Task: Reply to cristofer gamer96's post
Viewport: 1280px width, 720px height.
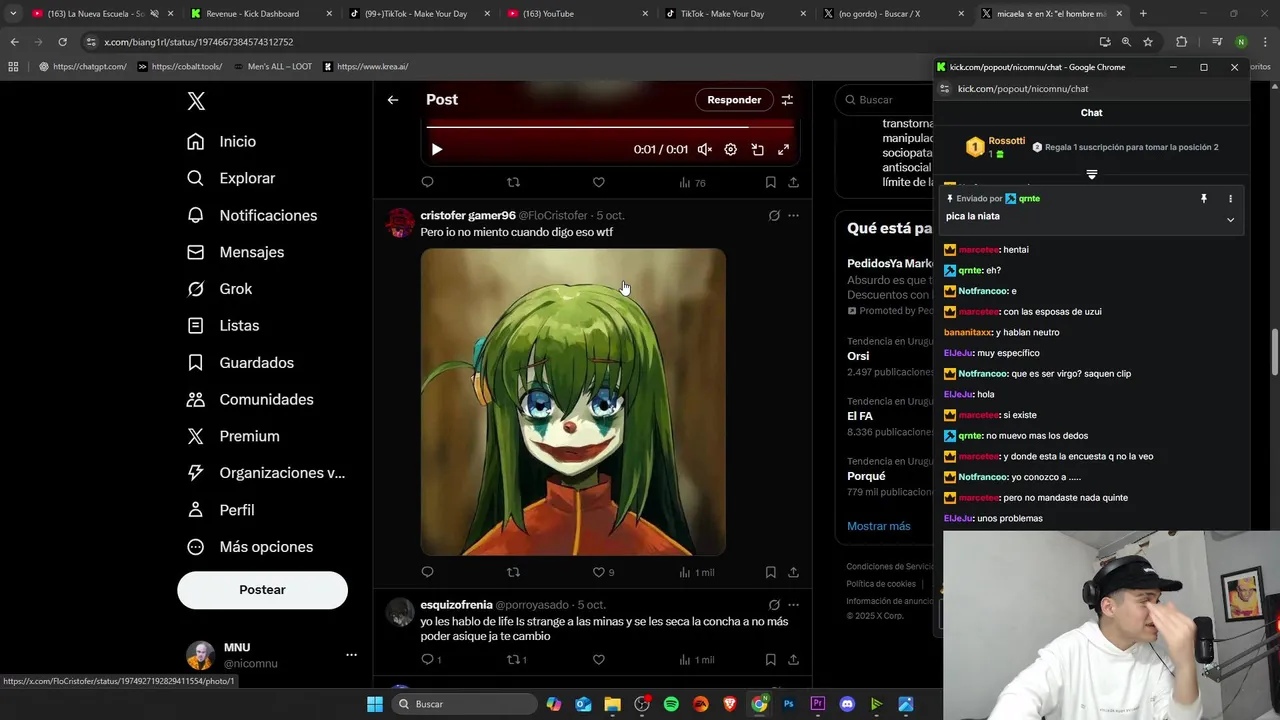Action: (x=427, y=572)
